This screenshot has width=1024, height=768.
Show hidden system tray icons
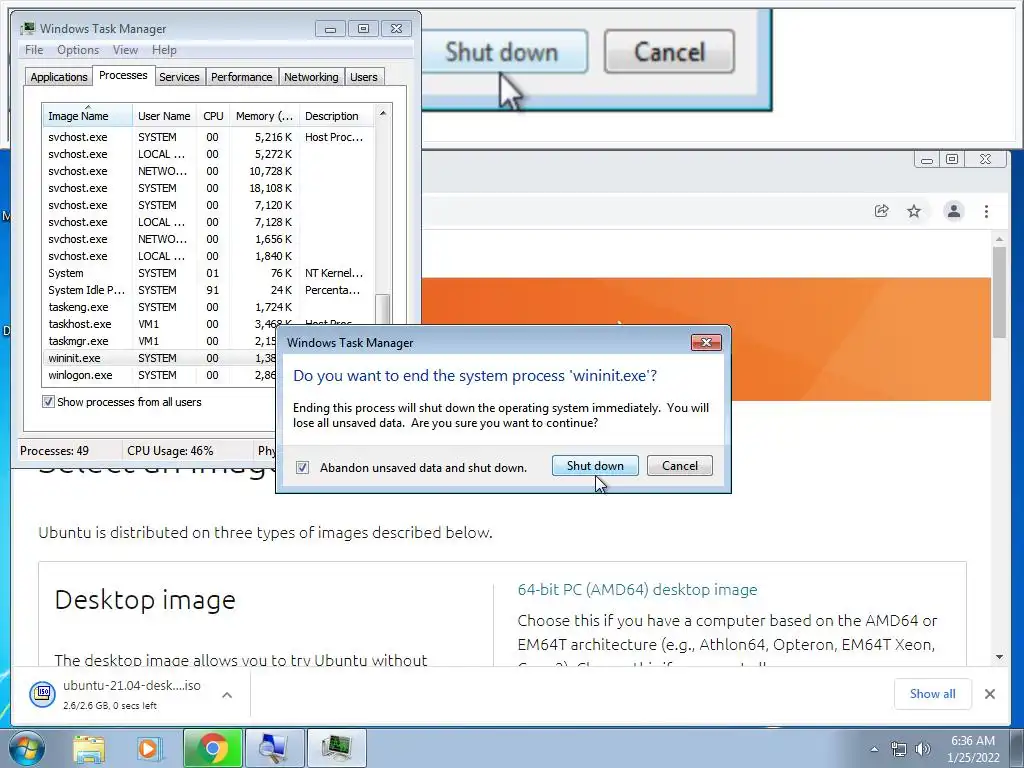click(x=874, y=749)
